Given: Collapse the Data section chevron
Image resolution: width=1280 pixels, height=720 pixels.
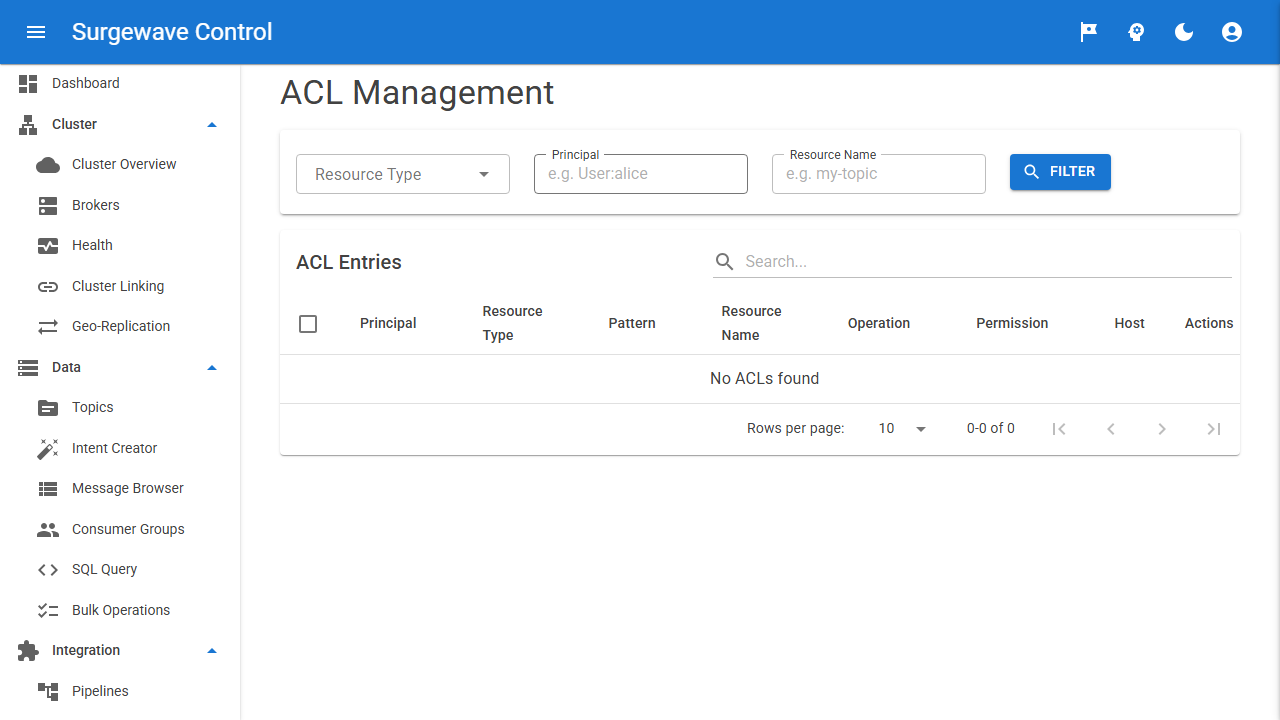Looking at the screenshot, I should (x=211, y=367).
